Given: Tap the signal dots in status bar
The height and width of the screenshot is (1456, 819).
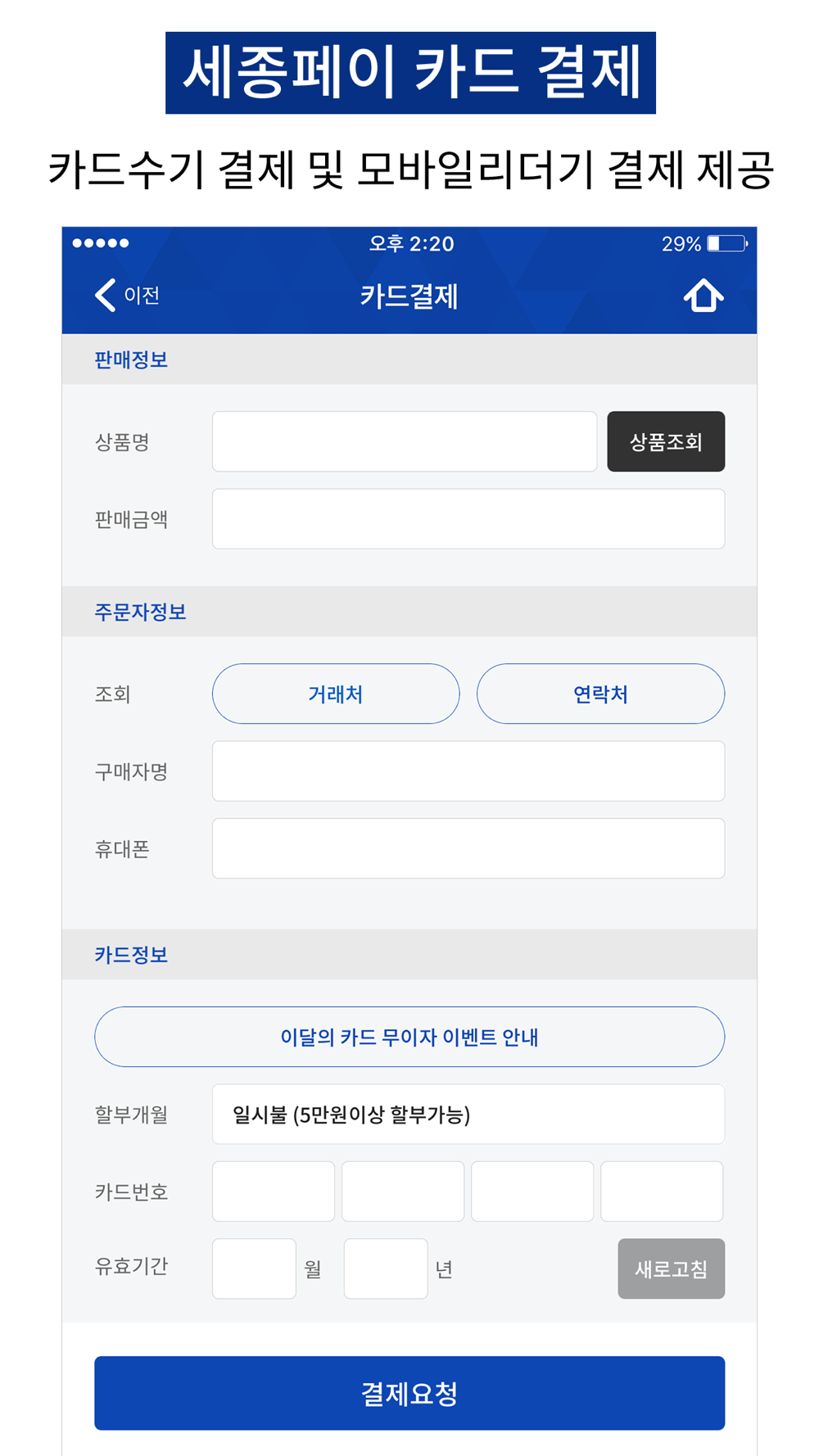Looking at the screenshot, I should [x=101, y=242].
